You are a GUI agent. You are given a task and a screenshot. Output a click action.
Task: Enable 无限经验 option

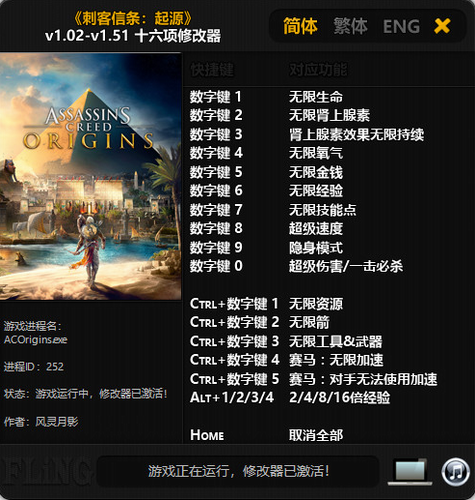click(316, 191)
